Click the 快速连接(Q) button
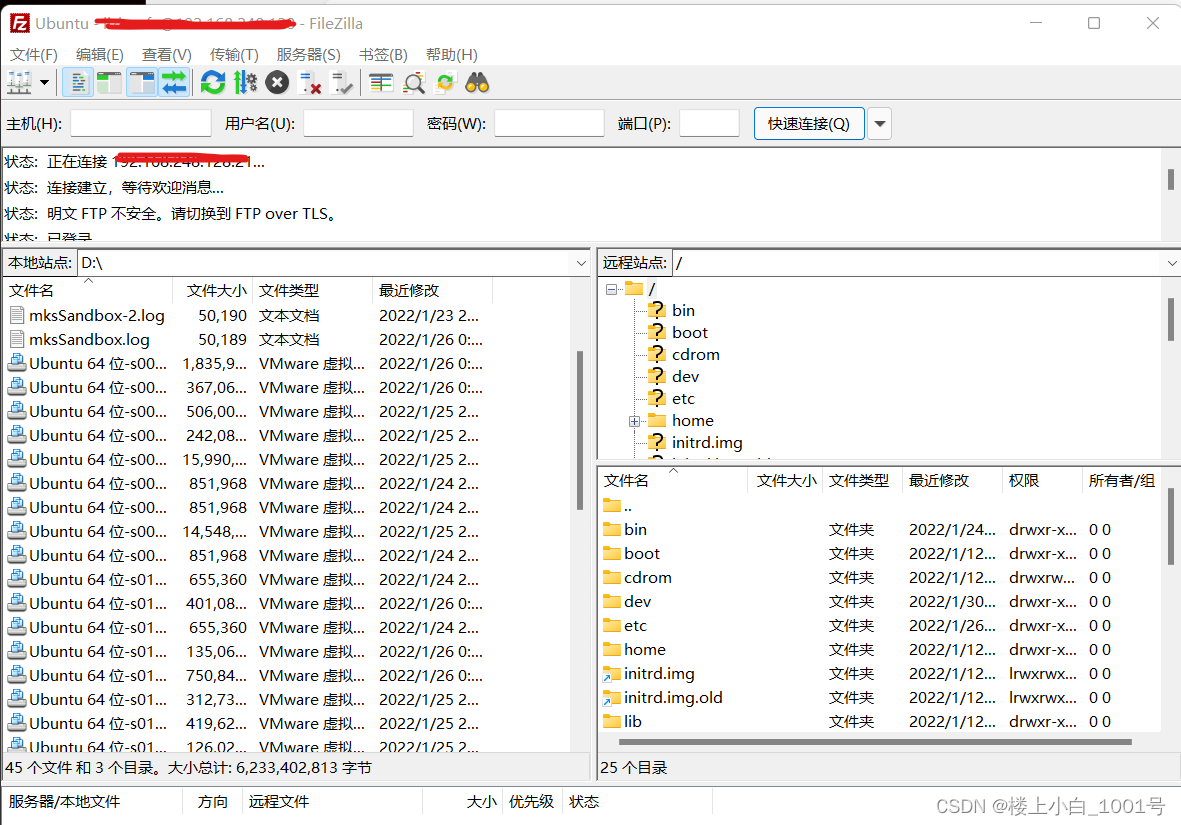 [x=809, y=124]
